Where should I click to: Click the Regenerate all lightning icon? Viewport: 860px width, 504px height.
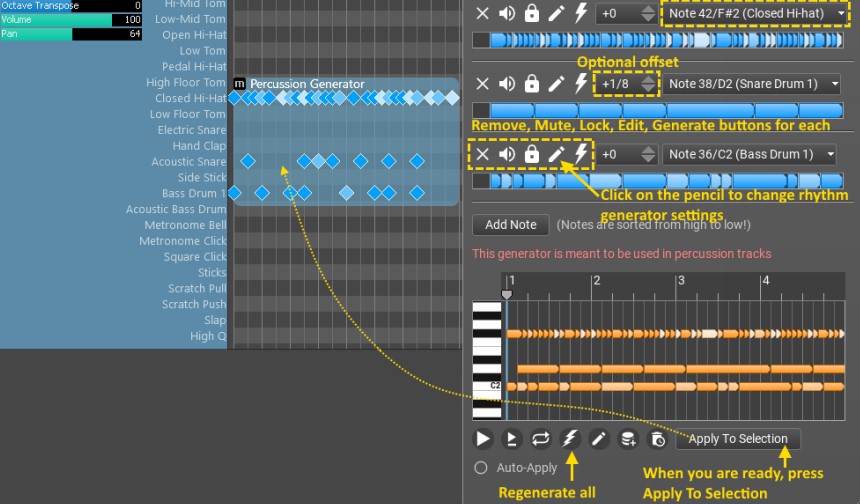click(570, 439)
